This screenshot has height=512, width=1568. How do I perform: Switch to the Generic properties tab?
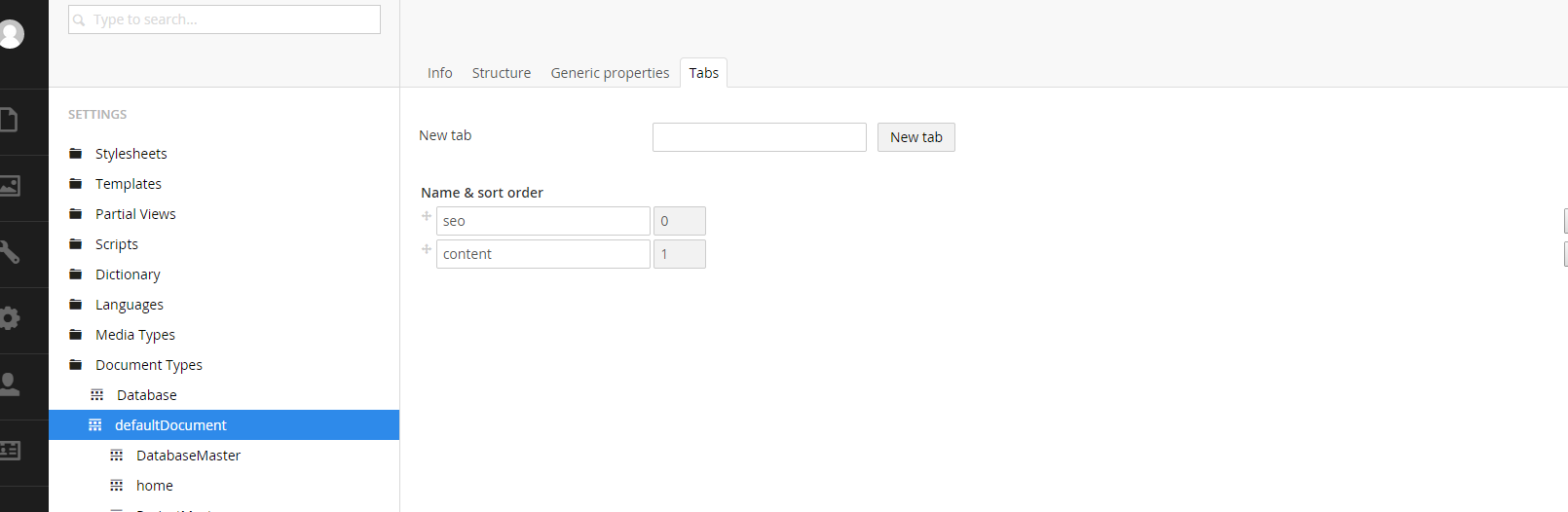coord(610,73)
